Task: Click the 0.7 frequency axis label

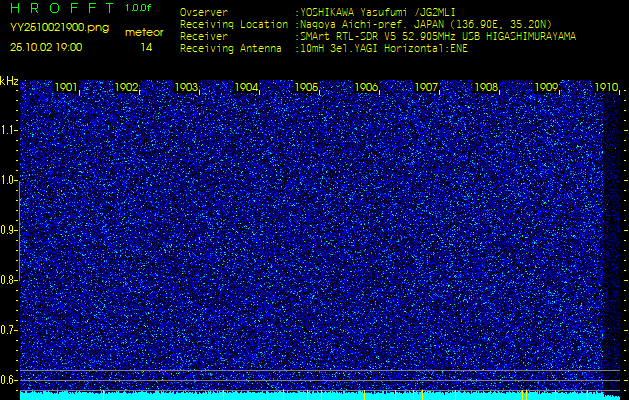Action: pyautogui.click(x=9, y=330)
